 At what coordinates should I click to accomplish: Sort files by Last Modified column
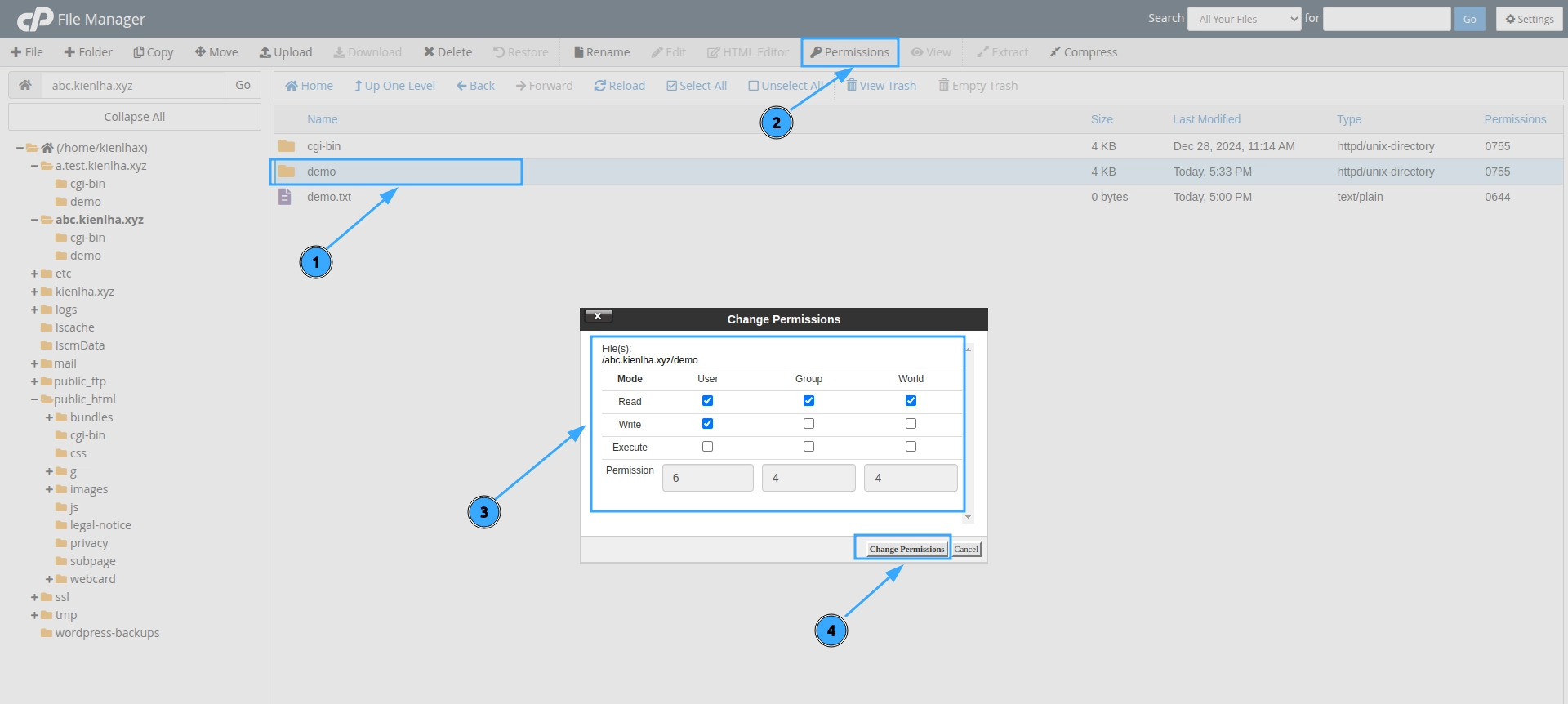coord(1206,119)
